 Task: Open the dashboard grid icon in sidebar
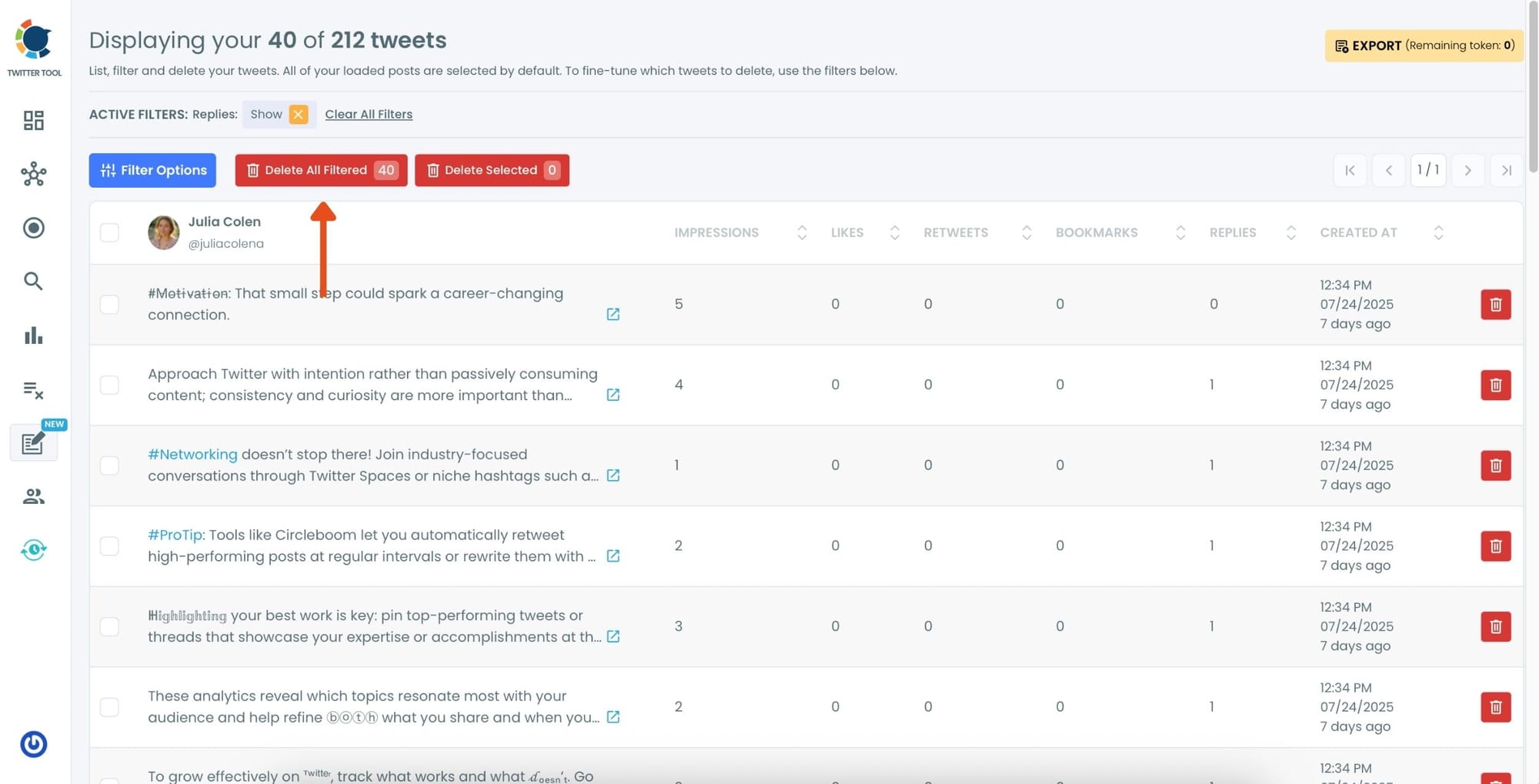pyautogui.click(x=34, y=121)
